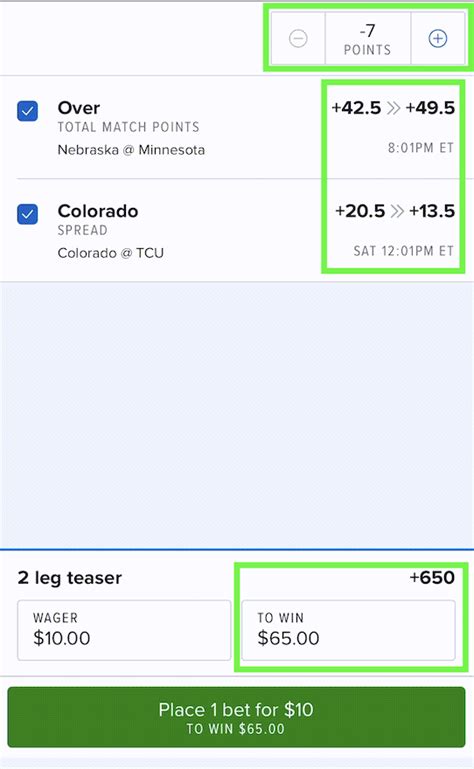Viewport: 474px width, 769px height.
Task: Click the +42.5 to +49.5 teased line
Action: click(x=393, y=108)
